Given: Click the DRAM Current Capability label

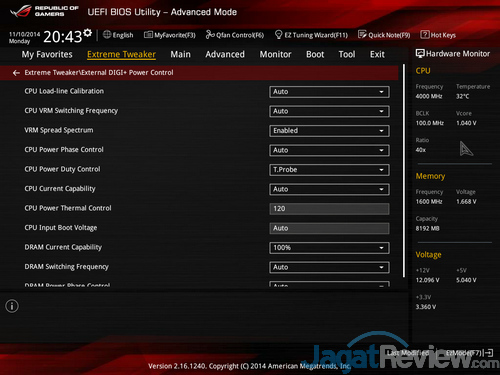Looking at the screenshot, I should pos(63,247).
